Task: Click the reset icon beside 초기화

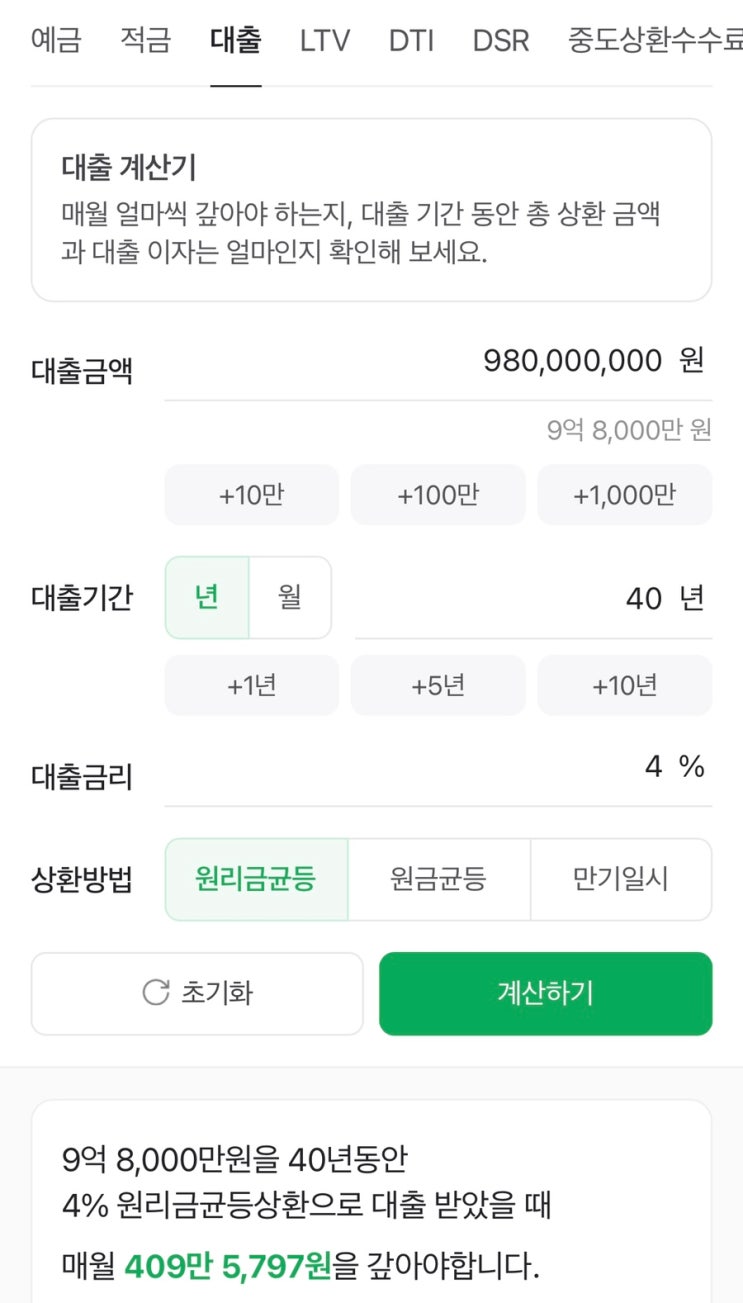Action: (x=156, y=993)
